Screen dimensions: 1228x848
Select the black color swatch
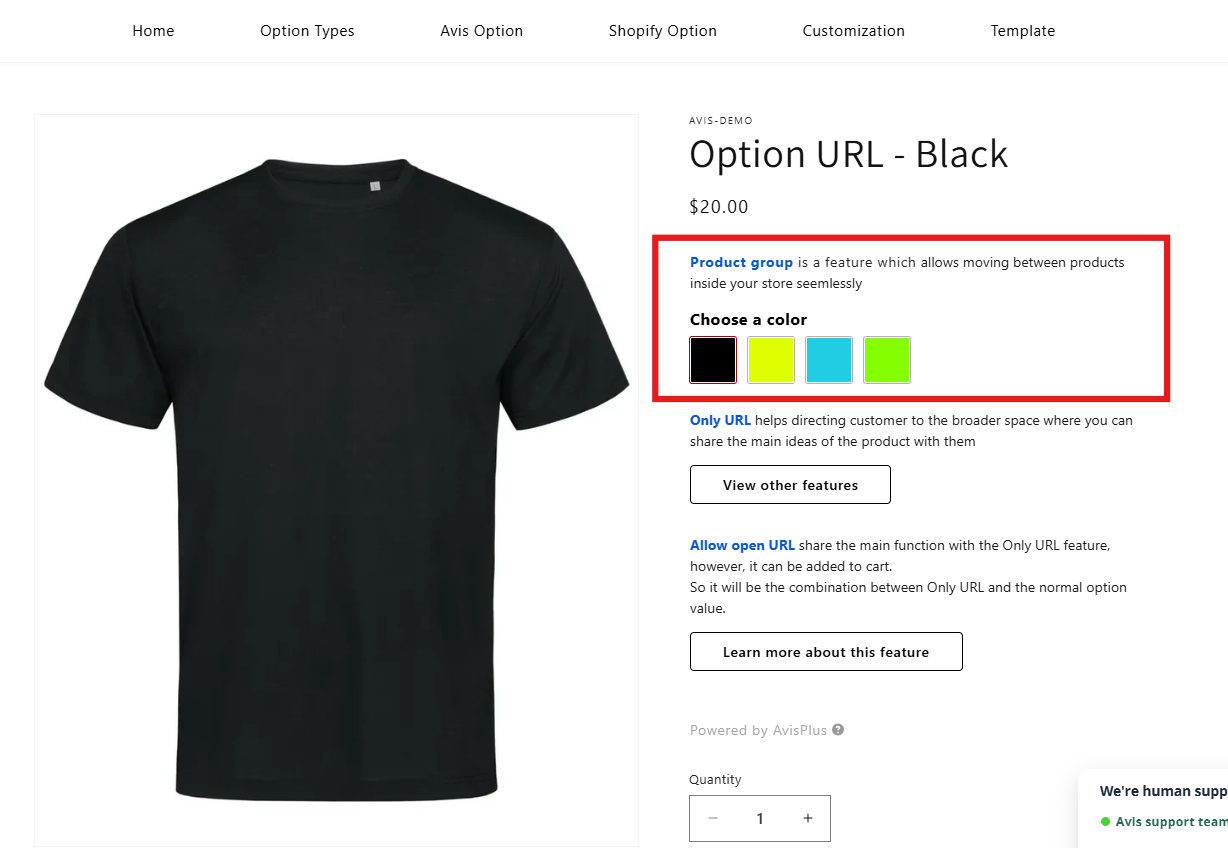click(x=713, y=360)
